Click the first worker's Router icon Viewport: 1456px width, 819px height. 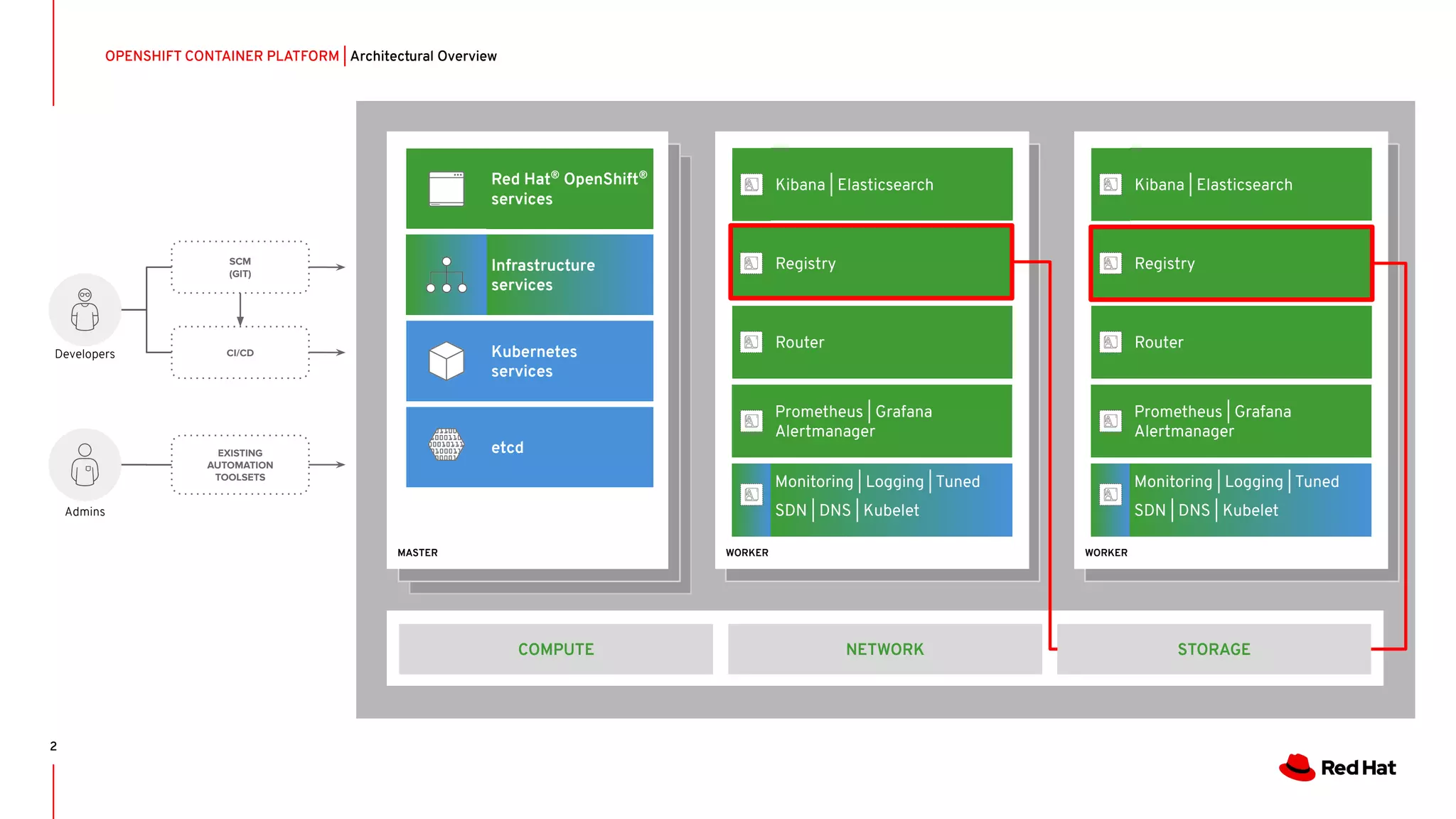tap(751, 342)
